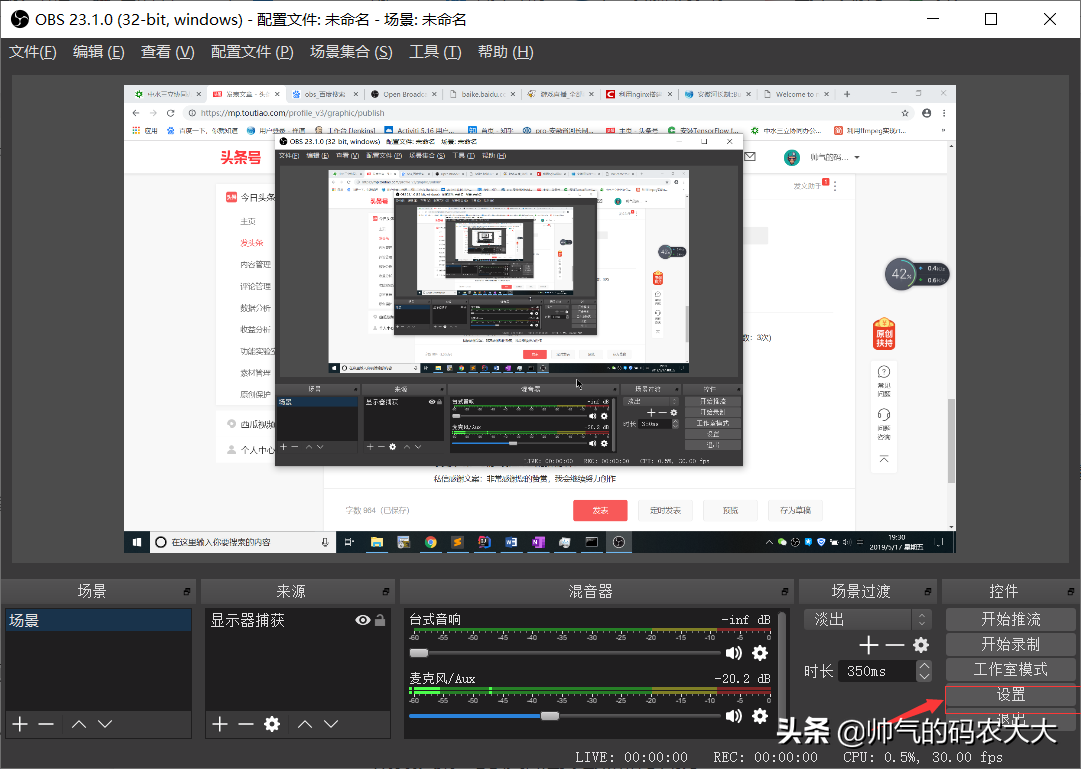Decrease the 时长 duration with the down arrow
Screen dimensions: 1081x769
click(x=925, y=676)
